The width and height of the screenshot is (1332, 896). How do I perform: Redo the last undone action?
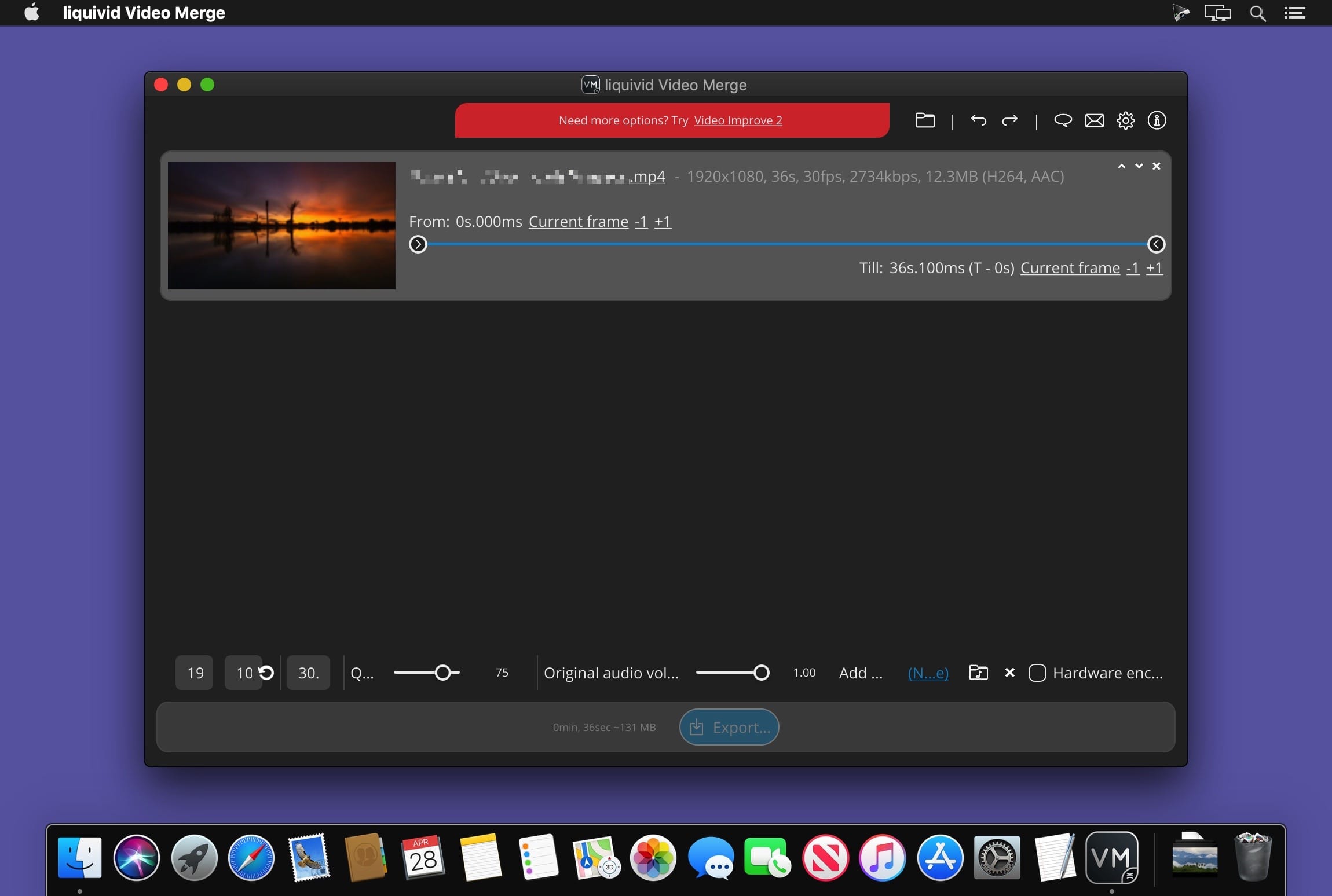click(x=1009, y=120)
